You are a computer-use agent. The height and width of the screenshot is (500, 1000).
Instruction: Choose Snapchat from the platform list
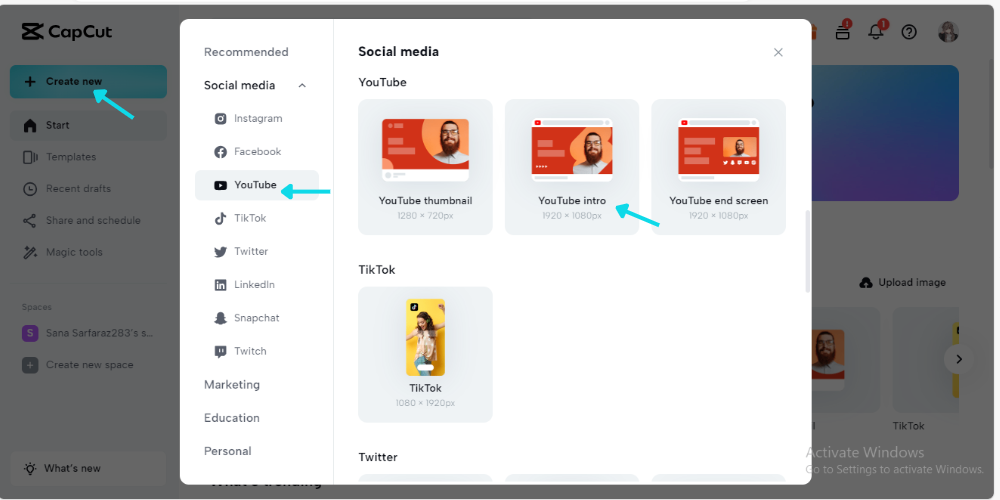(x=257, y=318)
